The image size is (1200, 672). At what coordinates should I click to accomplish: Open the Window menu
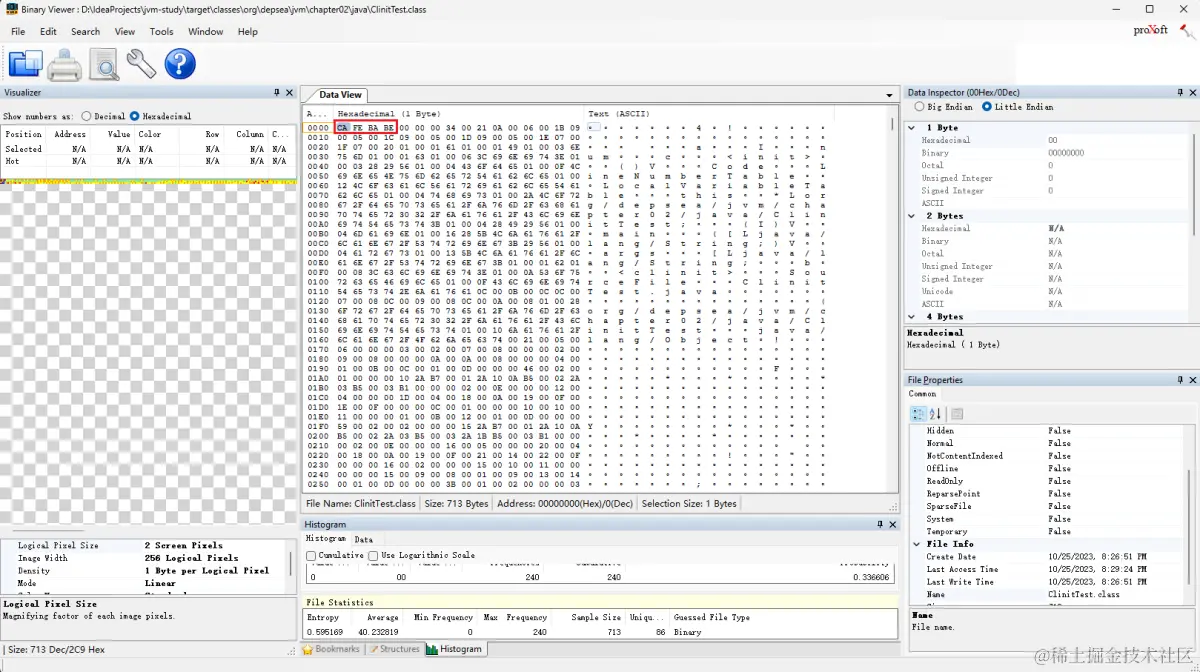[x=206, y=32]
